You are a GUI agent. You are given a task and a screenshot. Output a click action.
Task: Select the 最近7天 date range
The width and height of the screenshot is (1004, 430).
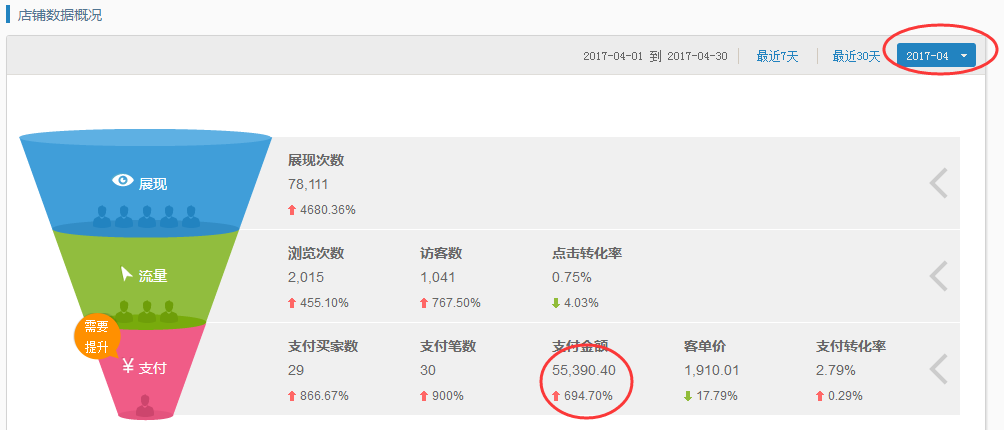(x=777, y=56)
